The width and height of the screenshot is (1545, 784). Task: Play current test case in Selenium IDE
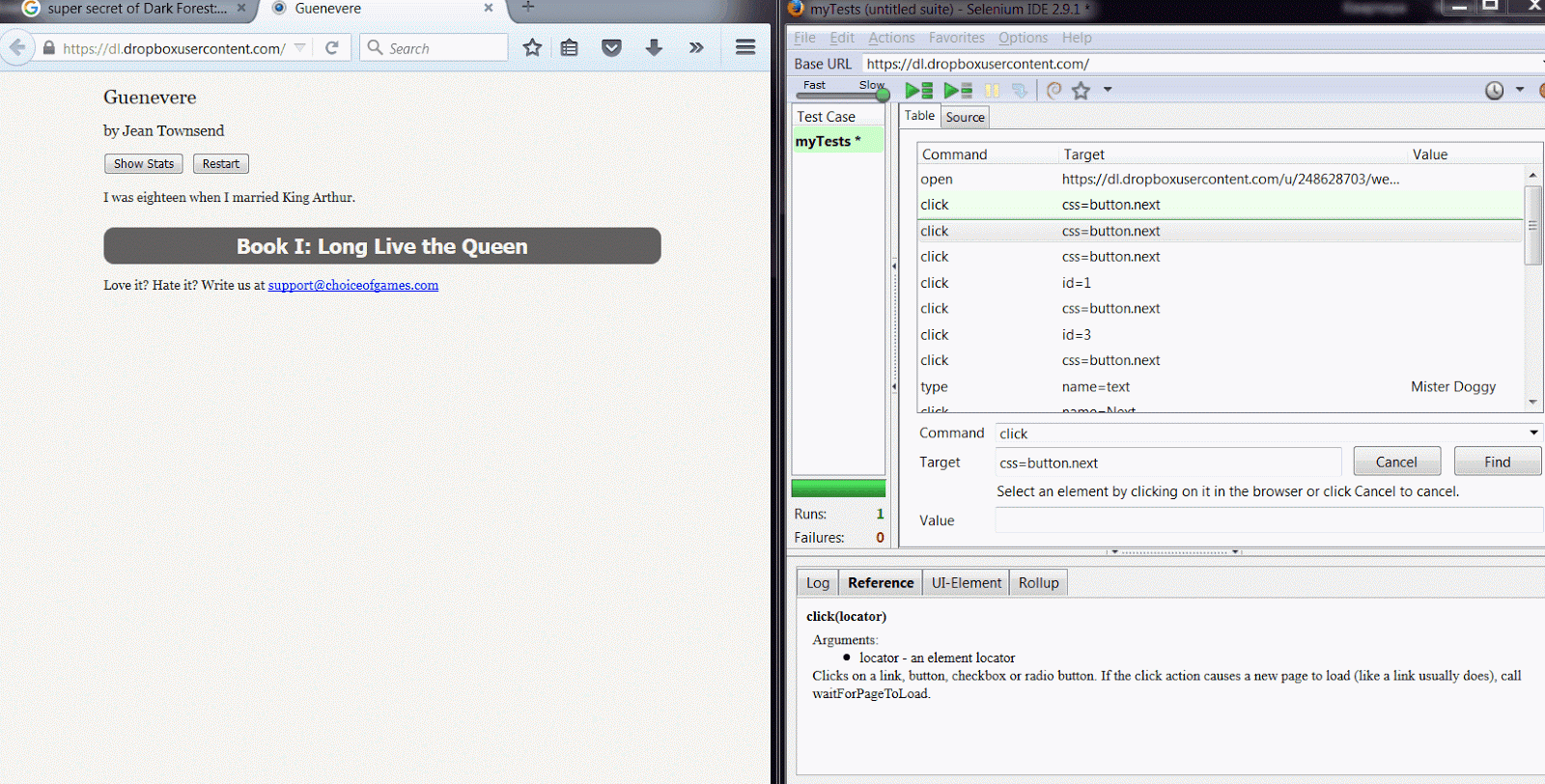coord(958,90)
